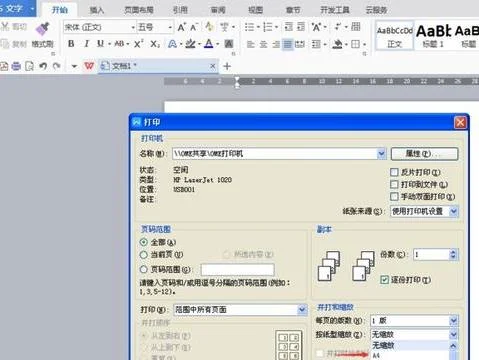Apply Superscript X² formatting
Viewport: 479px width, 360px height.
click(x=139, y=44)
